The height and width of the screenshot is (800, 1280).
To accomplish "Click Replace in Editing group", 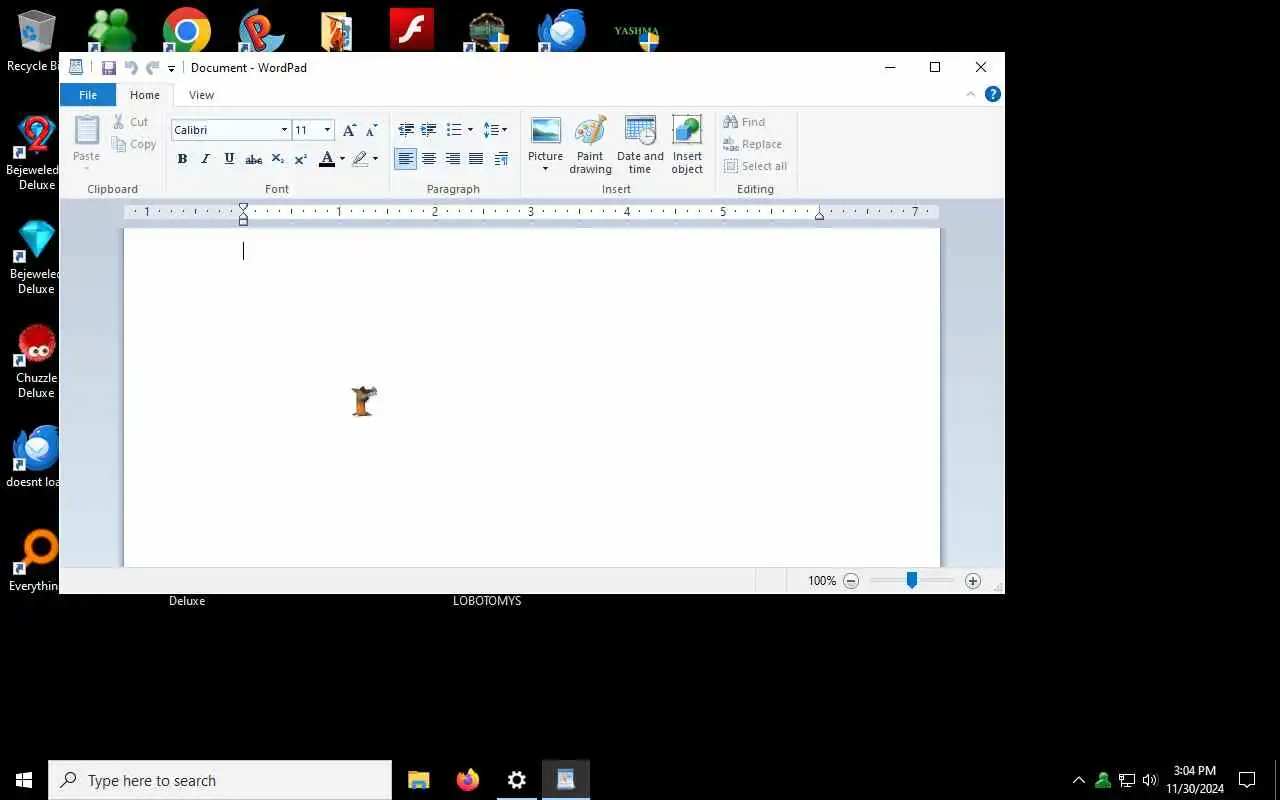I will tap(752, 144).
